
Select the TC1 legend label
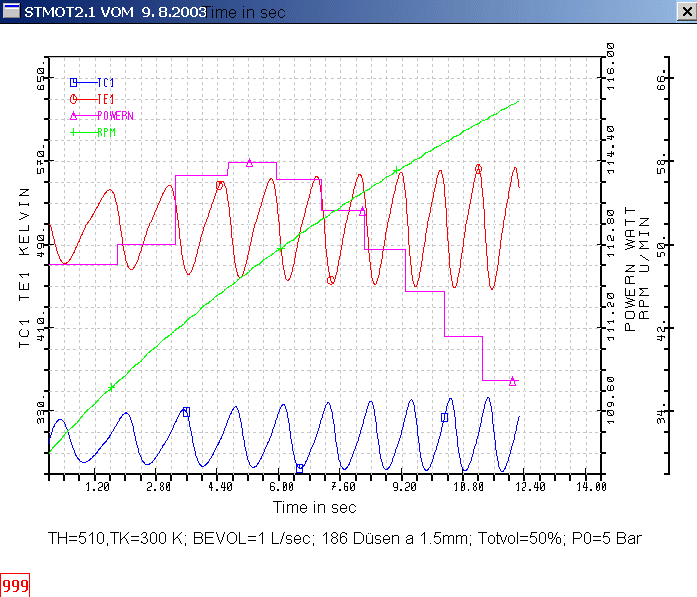105,82
